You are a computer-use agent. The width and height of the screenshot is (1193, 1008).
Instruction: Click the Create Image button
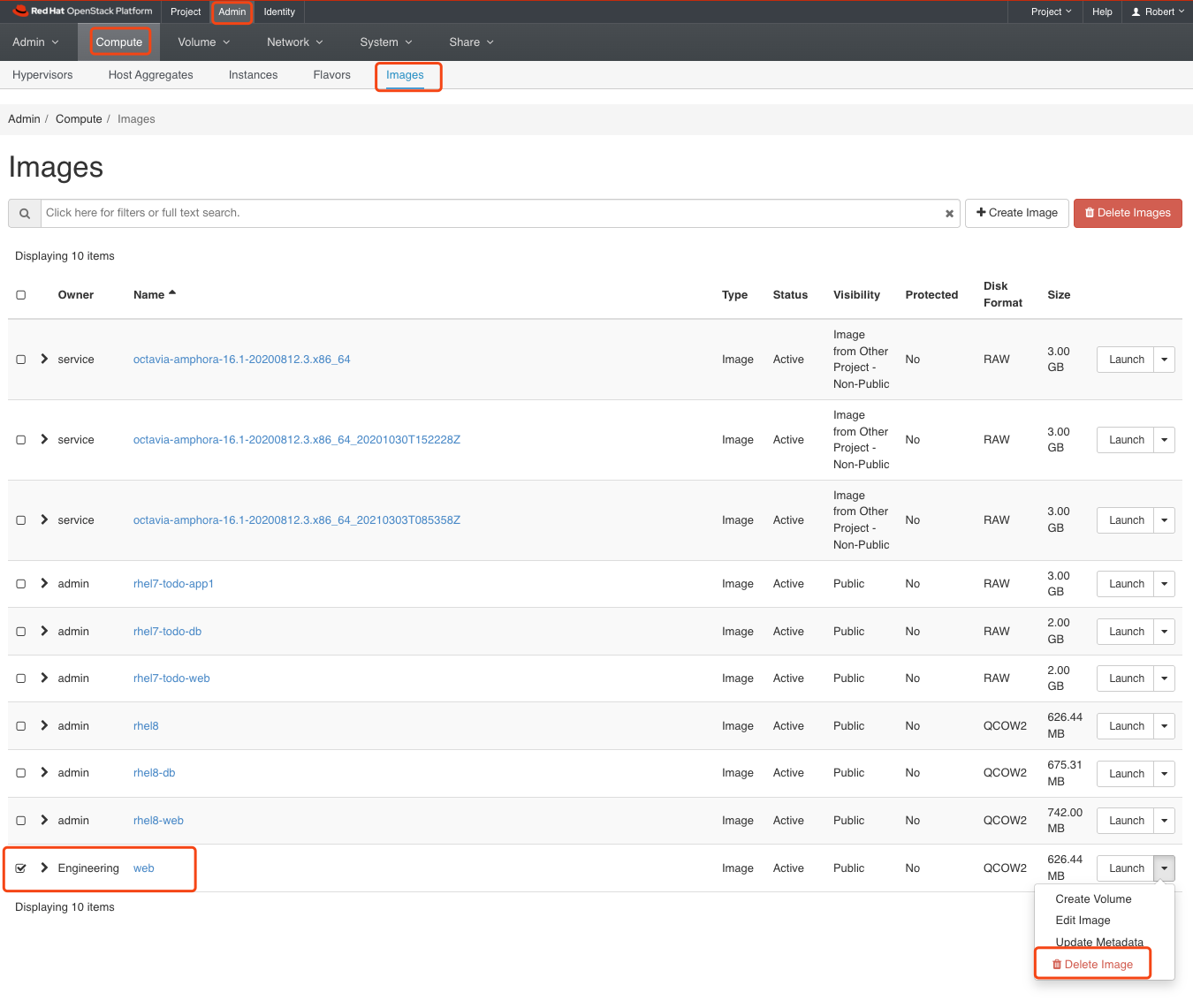pyautogui.click(x=1017, y=213)
